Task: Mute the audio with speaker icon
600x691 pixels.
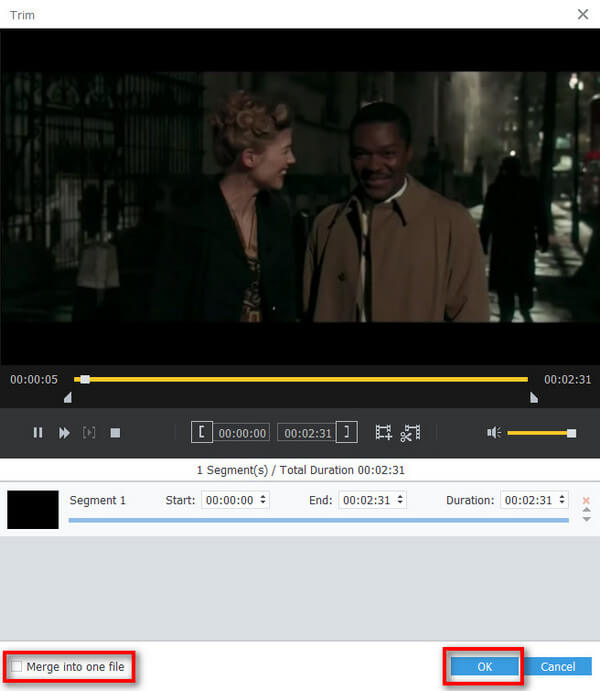Action: pyautogui.click(x=493, y=433)
